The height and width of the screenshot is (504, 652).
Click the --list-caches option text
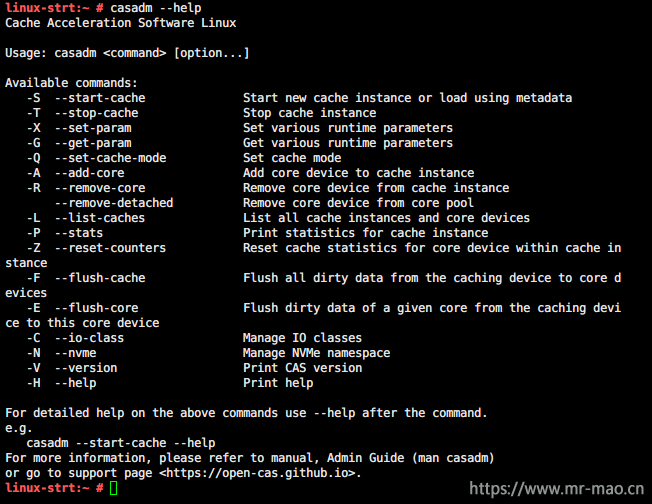point(100,218)
